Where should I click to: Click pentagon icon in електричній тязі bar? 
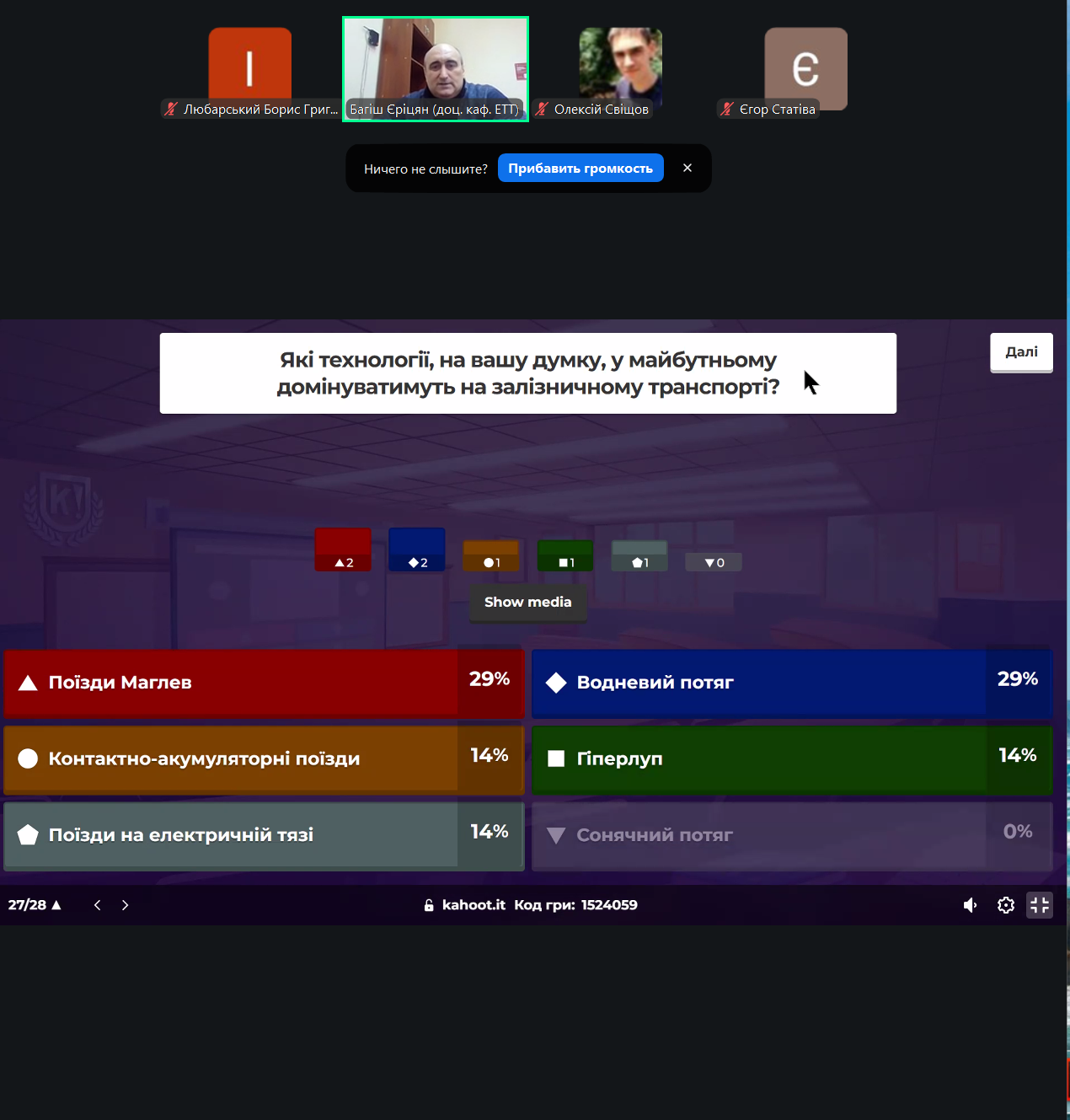point(28,834)
